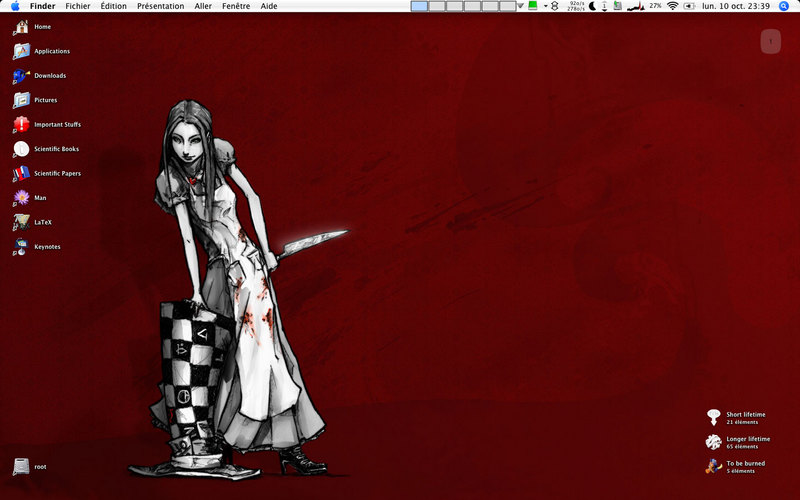Screen dimensions: 800x500
Task: Open the Aide menu
Action: pyautogui.click(x=269, y=6)
